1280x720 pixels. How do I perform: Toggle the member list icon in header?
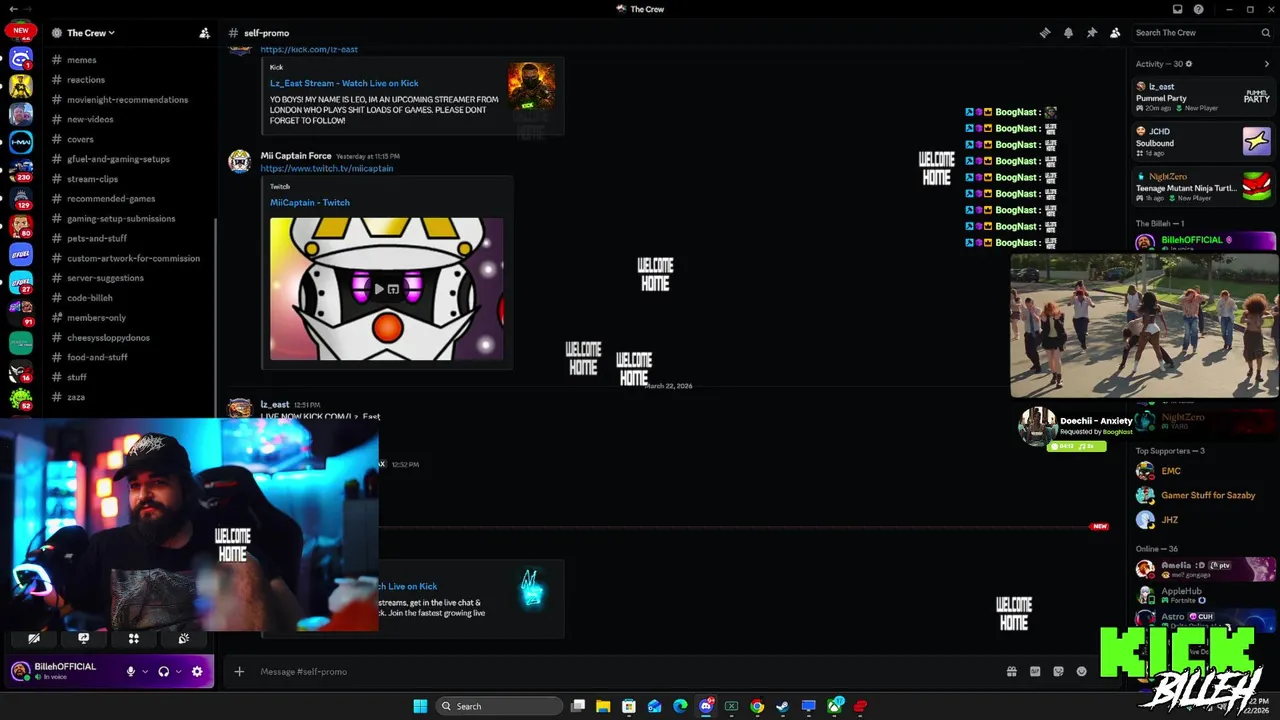pyautogui.click(x=1115, y=33)
